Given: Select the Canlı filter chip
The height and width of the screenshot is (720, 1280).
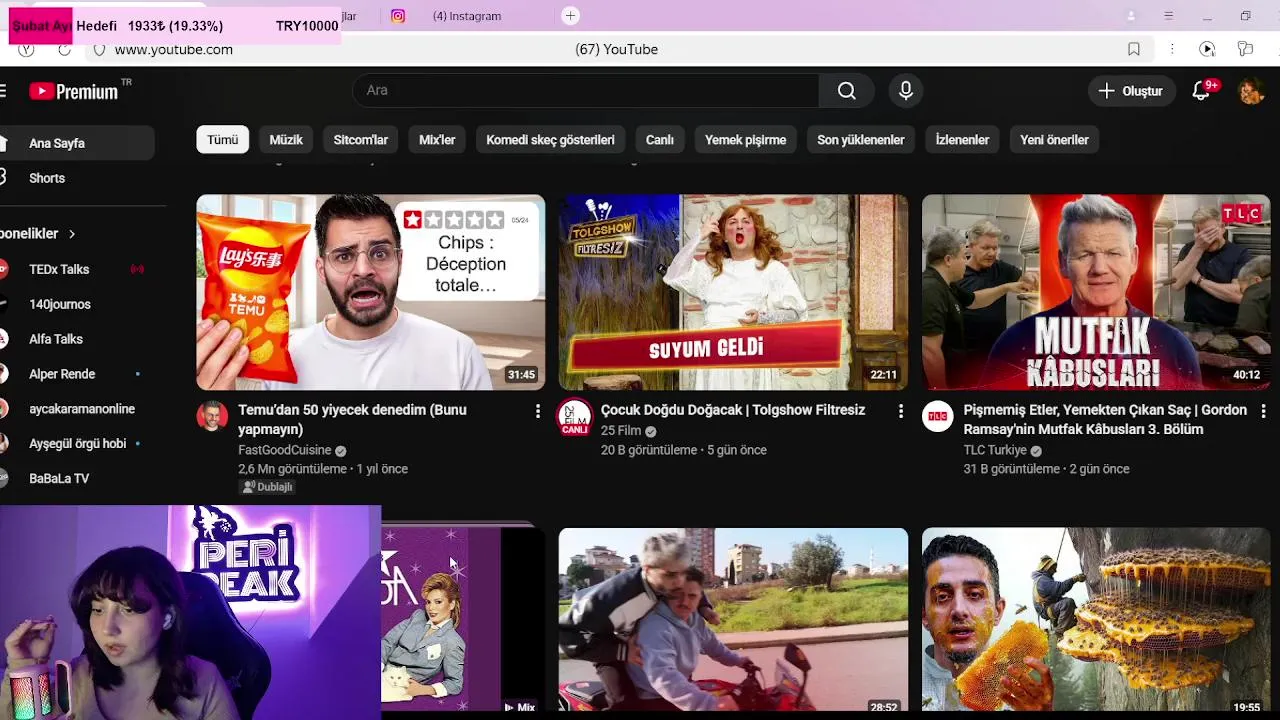Looking at the screenshot, I should (x=660, y=140).
